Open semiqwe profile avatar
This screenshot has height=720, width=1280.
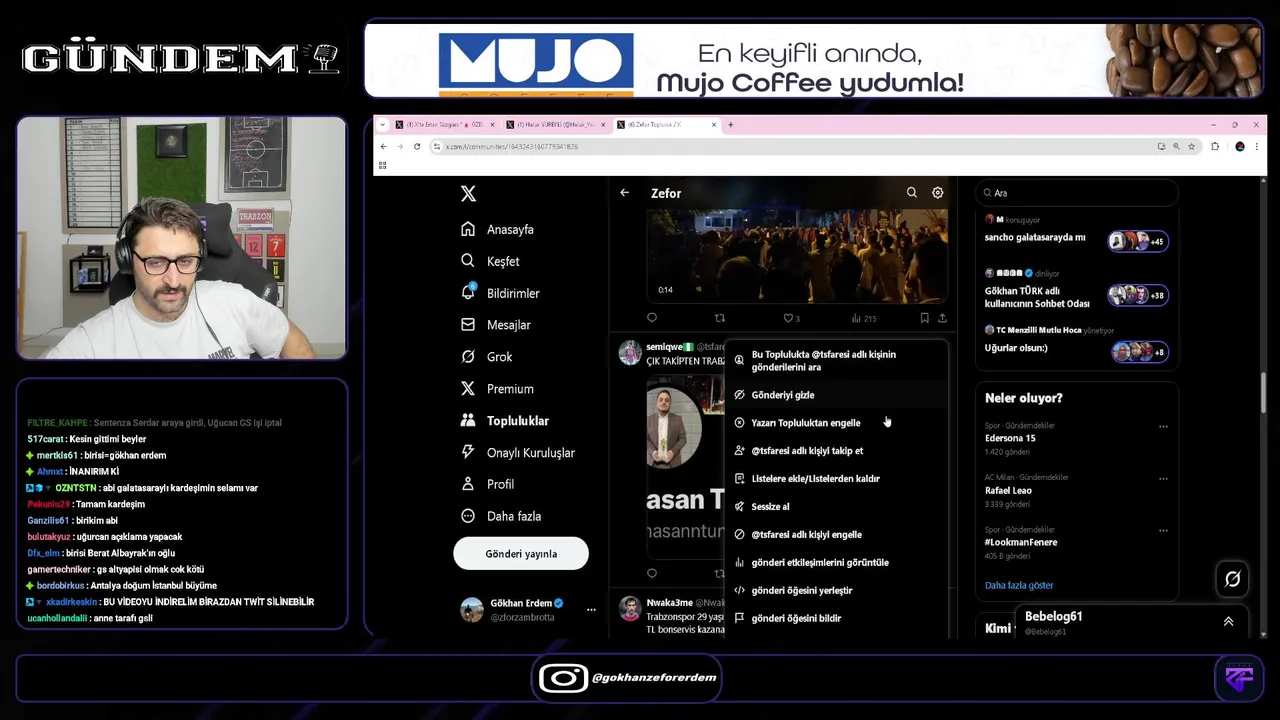(630, 352)
